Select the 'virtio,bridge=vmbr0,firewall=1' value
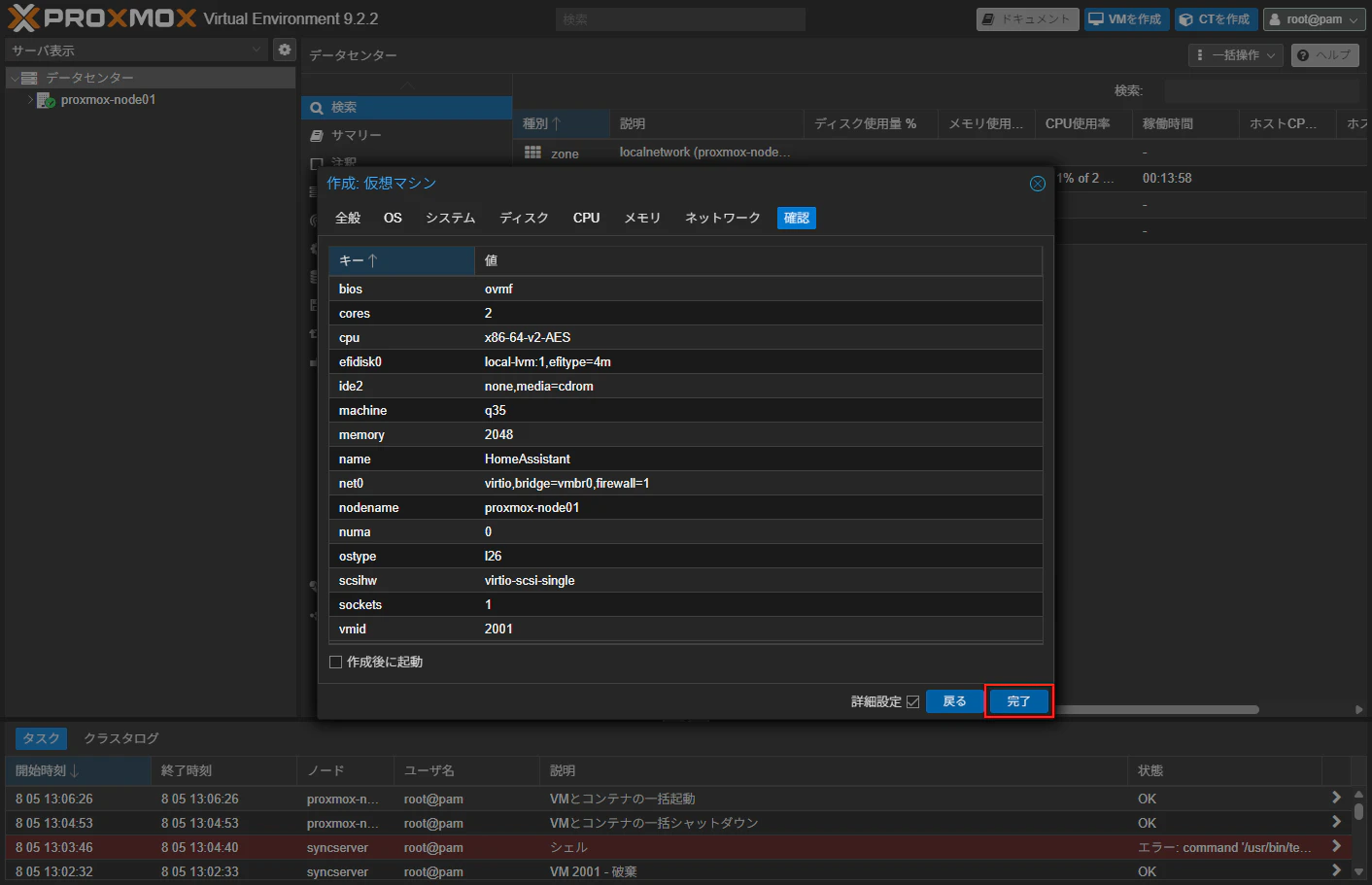Screen dimensions: 1372x885 pos(567,483)
